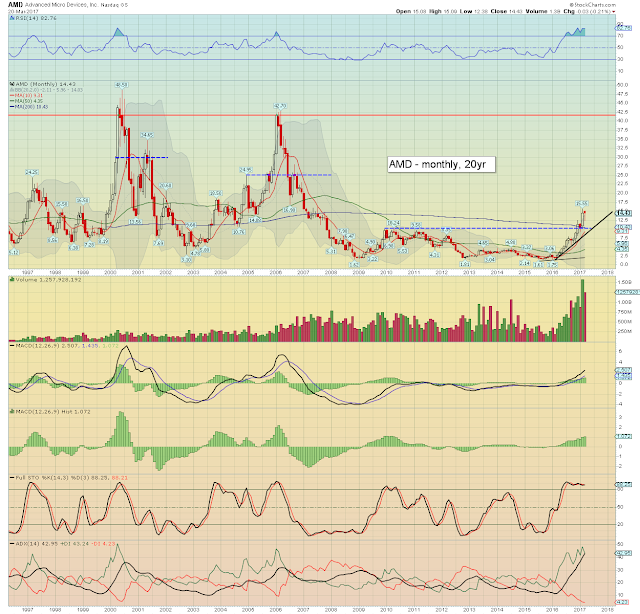Click the red MA(10) legend entry
This screenshot has width=640, height=614.
pyautogui.click(x=26, y=95)
